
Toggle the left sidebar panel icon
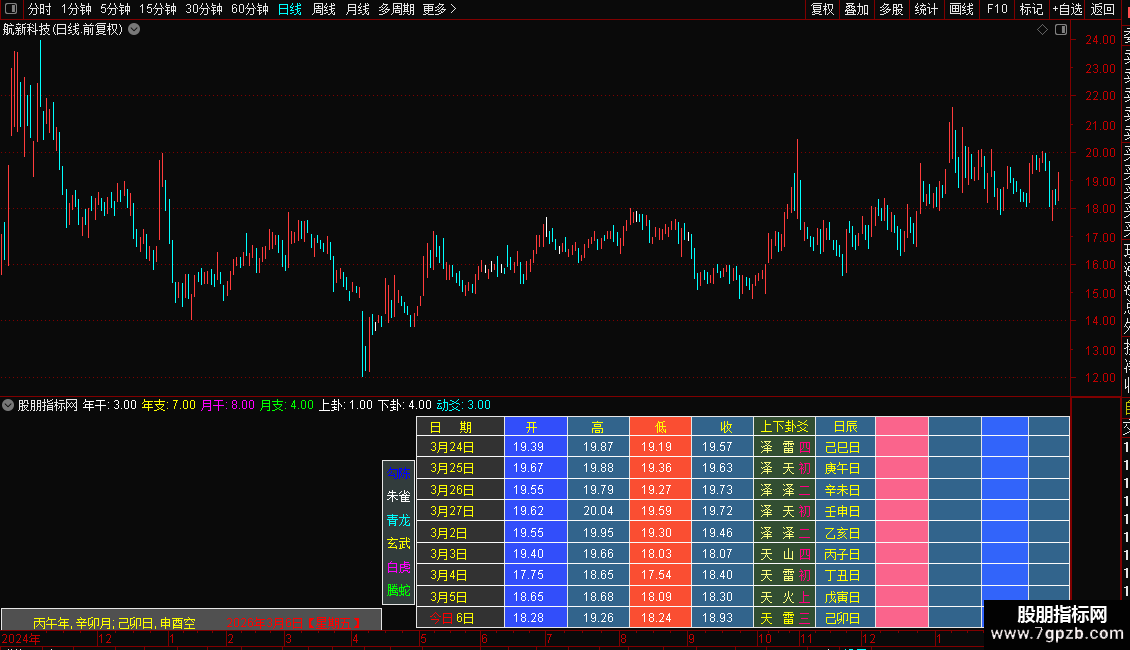click(x=11, y=9)
